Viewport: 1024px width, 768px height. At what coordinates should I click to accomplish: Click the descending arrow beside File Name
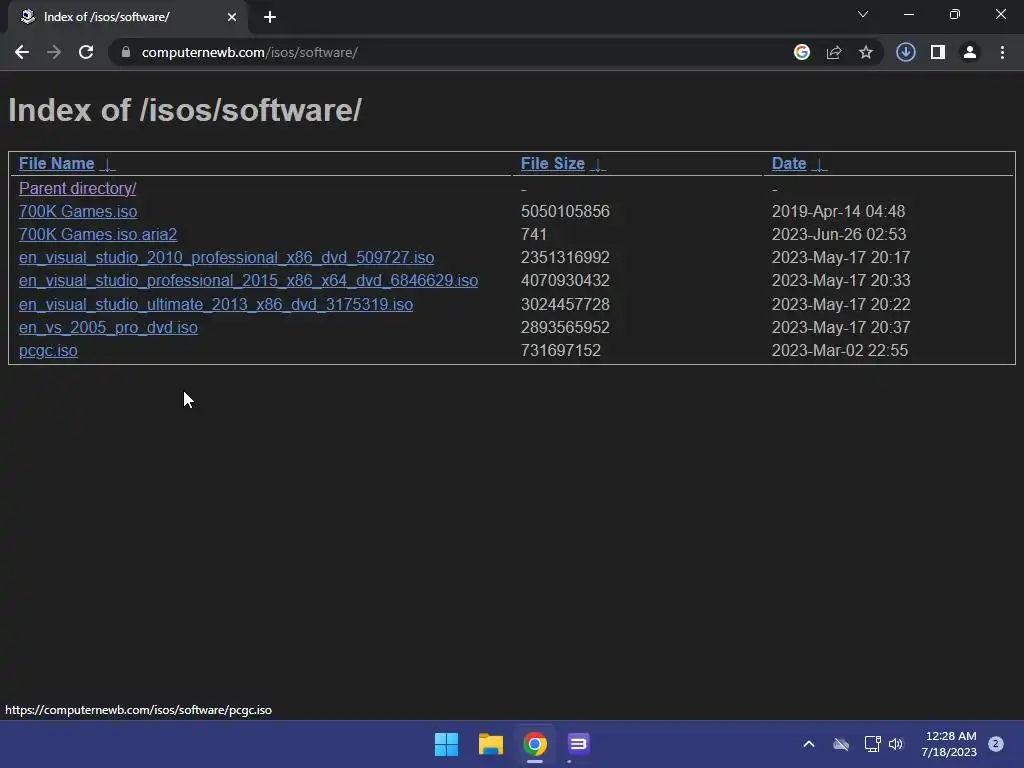(108, 165)
